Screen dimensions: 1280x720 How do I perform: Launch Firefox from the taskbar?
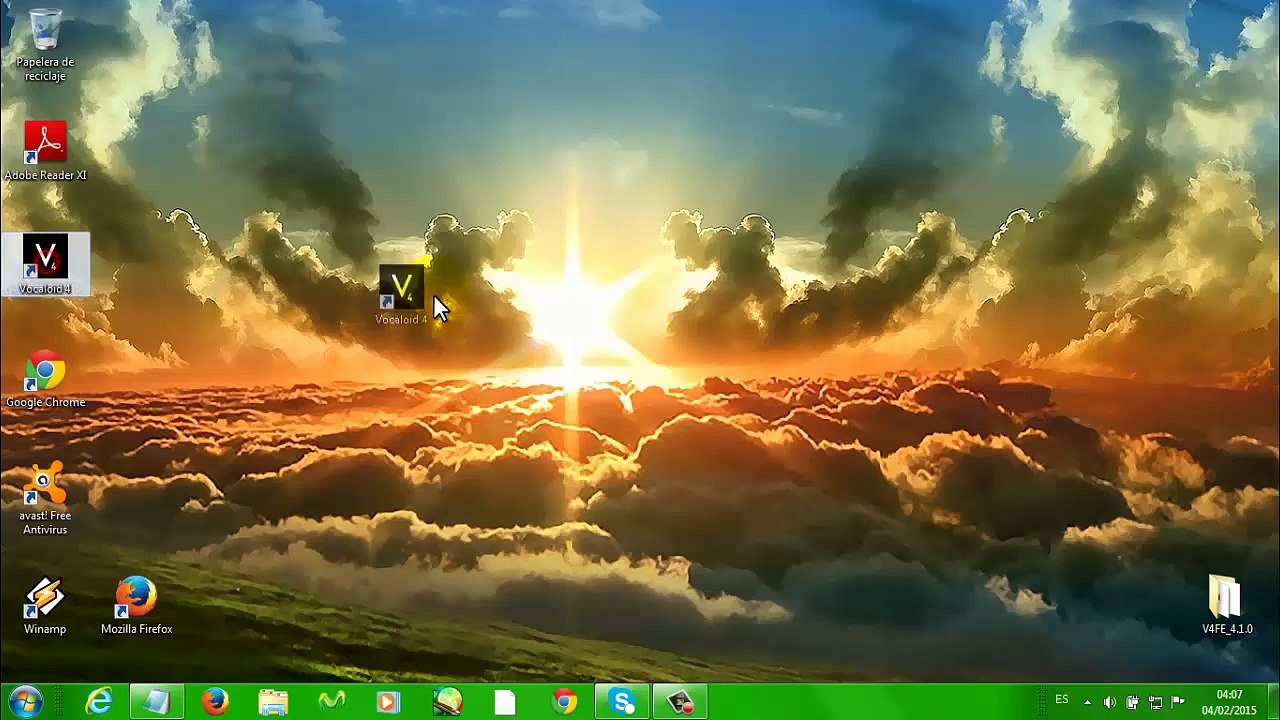tap(214, 702)
